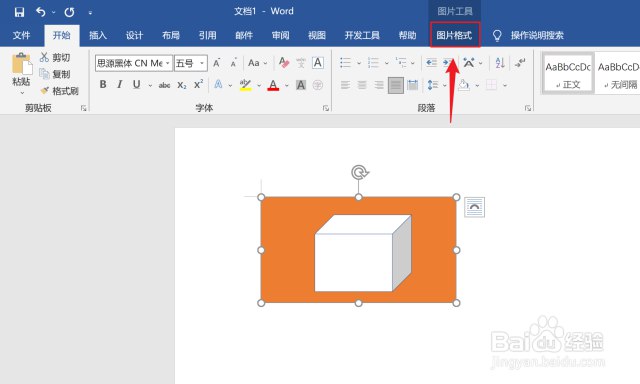Toggle Italic formatting
This screenshot has width=640, height=384.
click(119, 84)
